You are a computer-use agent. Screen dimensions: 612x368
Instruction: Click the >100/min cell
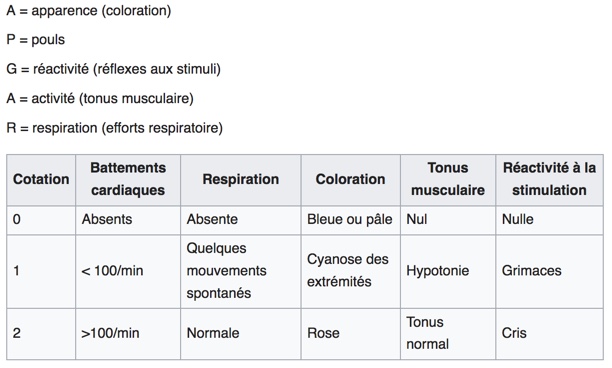click(x=128, y=334)
